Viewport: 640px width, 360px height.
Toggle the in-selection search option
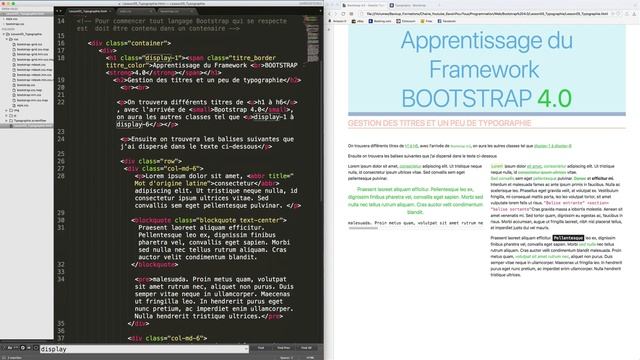click(x=29, y=348)
